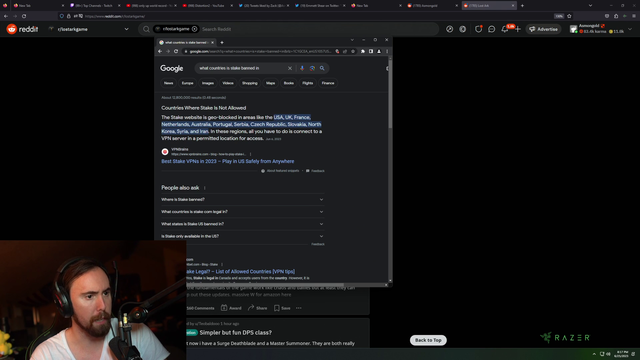This screenshot has height=360, width=640.
Task: Select the Finance filter chip
Action: pyautogui.click(x=328, y=83)
